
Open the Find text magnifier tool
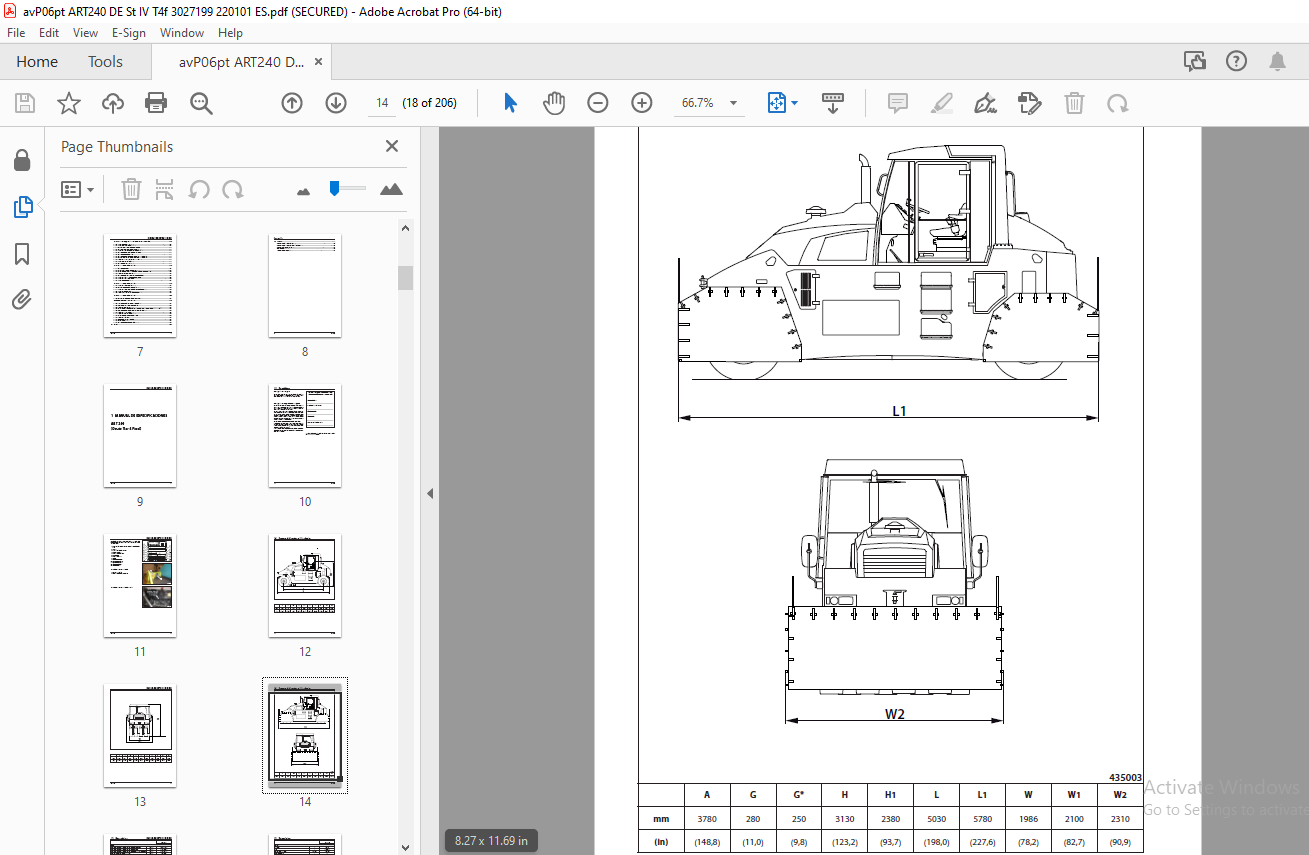click(201, 103)
